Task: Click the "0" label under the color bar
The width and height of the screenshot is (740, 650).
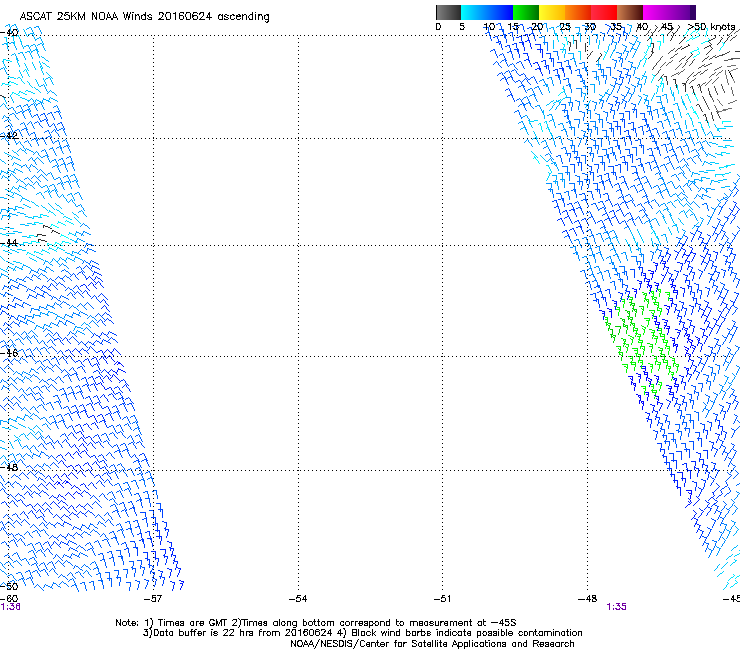Action: coord(438,27)
